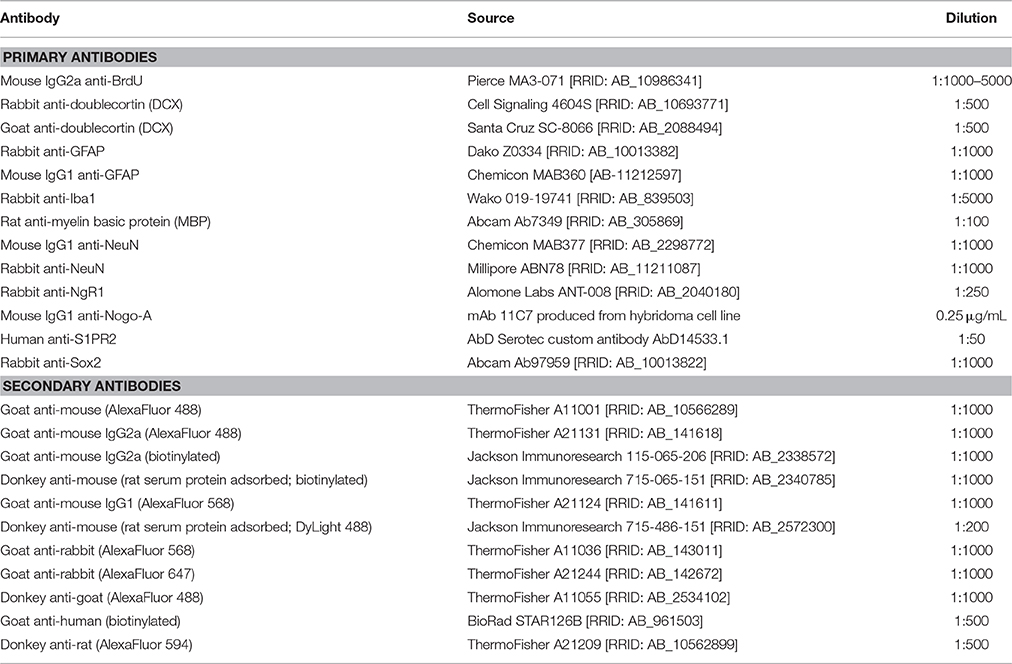Click ThermoFisher A21209 source entry
The width and height of the screenshot is (1012, 664).
(x=602, y=644)
